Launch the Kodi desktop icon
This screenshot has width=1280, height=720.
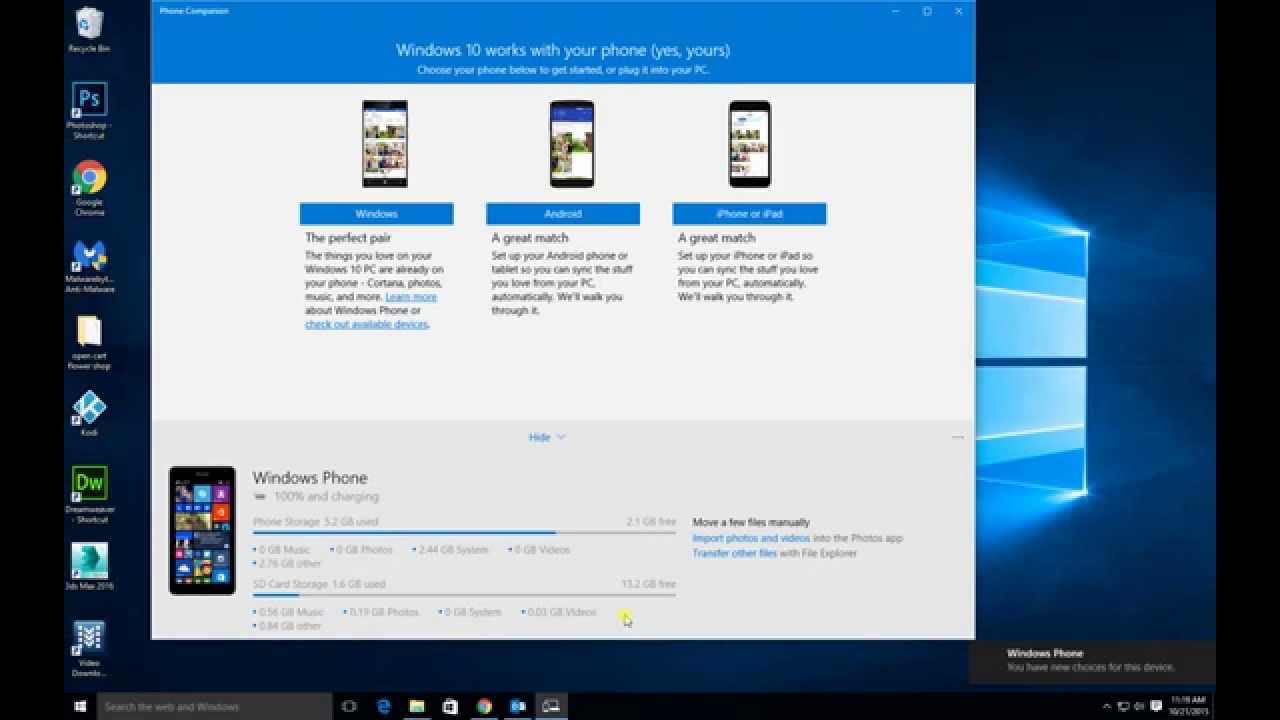point(89,414)
